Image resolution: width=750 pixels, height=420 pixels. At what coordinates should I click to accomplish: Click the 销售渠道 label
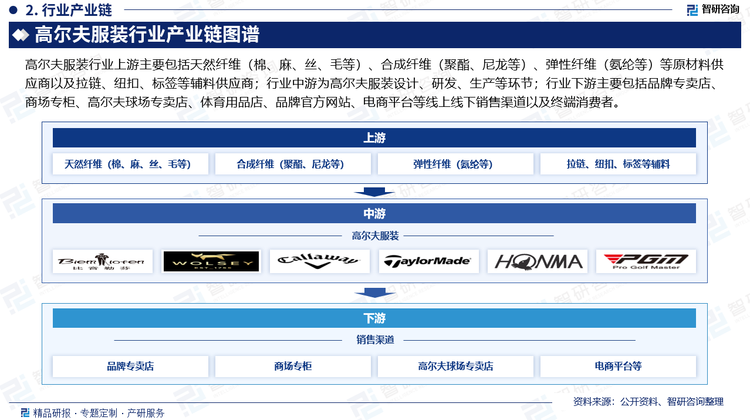pyautogui.click(x=375, y=340)
